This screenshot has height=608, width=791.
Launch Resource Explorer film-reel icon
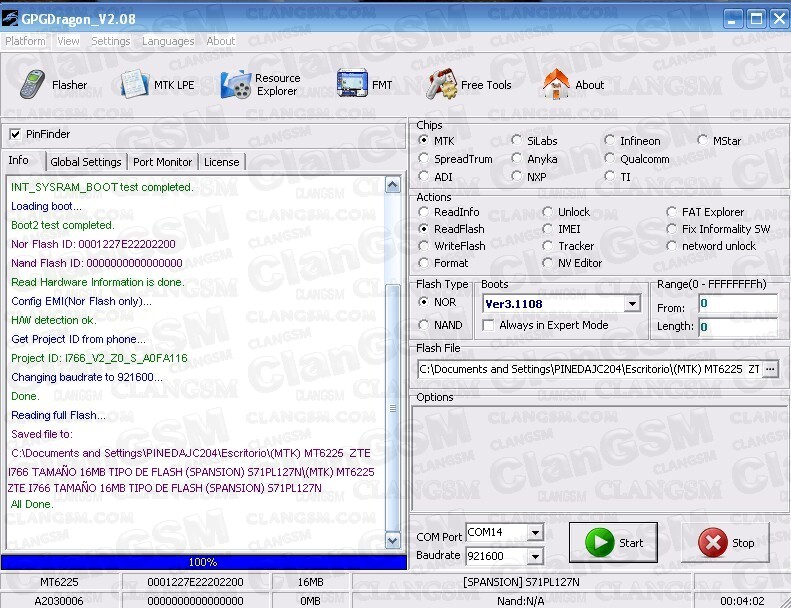236,84
